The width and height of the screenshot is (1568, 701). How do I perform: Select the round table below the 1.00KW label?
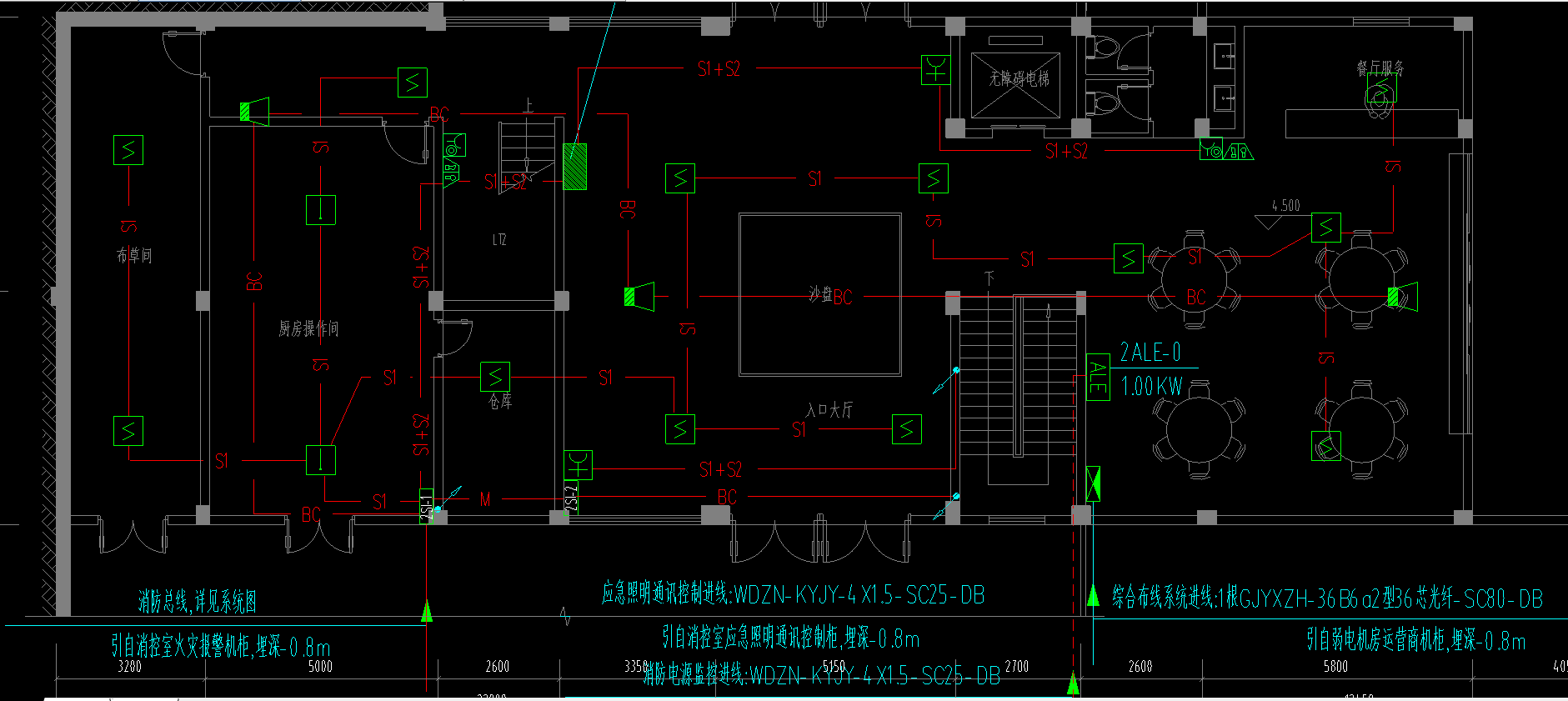click(x=1200, y=429)
